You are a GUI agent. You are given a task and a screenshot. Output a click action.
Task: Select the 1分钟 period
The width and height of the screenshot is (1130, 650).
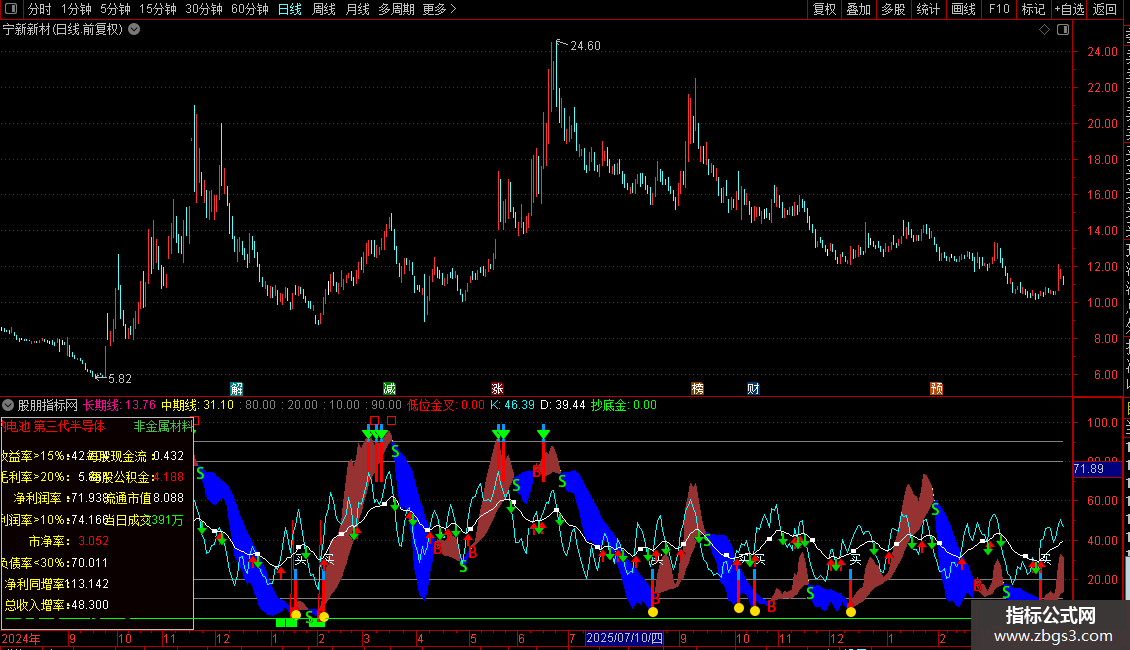coord(76,9)
